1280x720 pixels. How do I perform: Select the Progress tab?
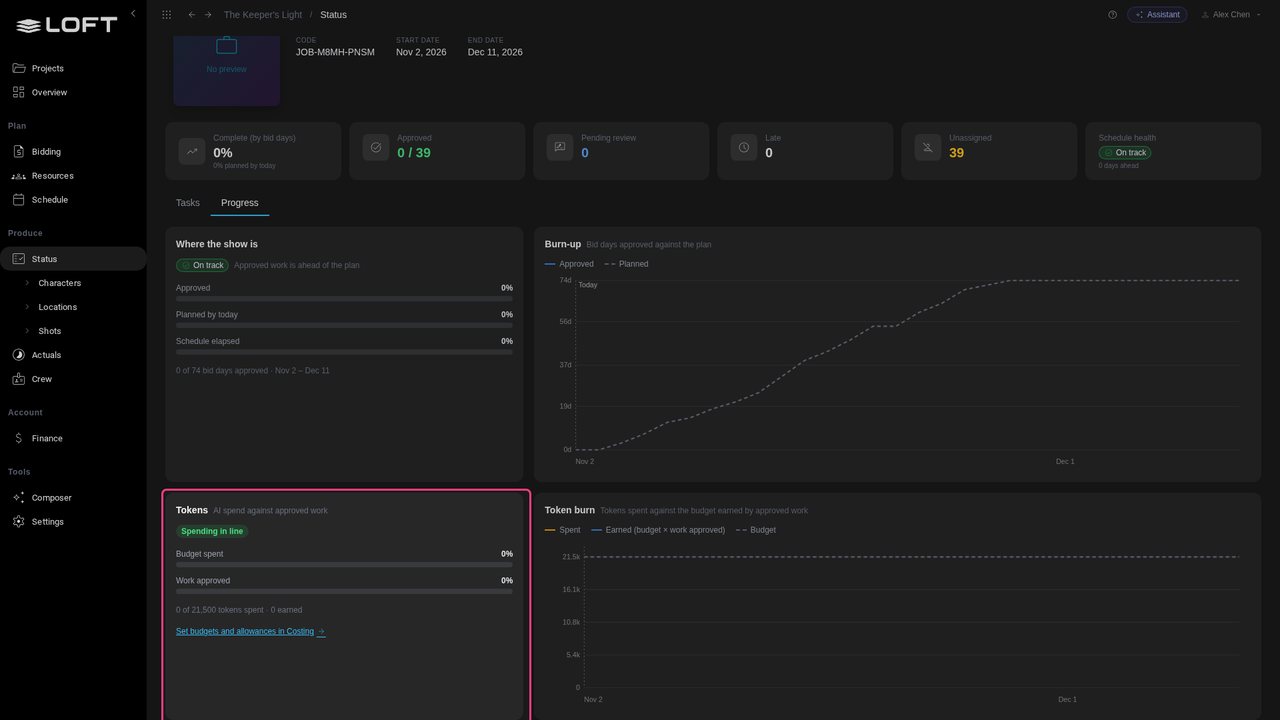pos(240,203)
